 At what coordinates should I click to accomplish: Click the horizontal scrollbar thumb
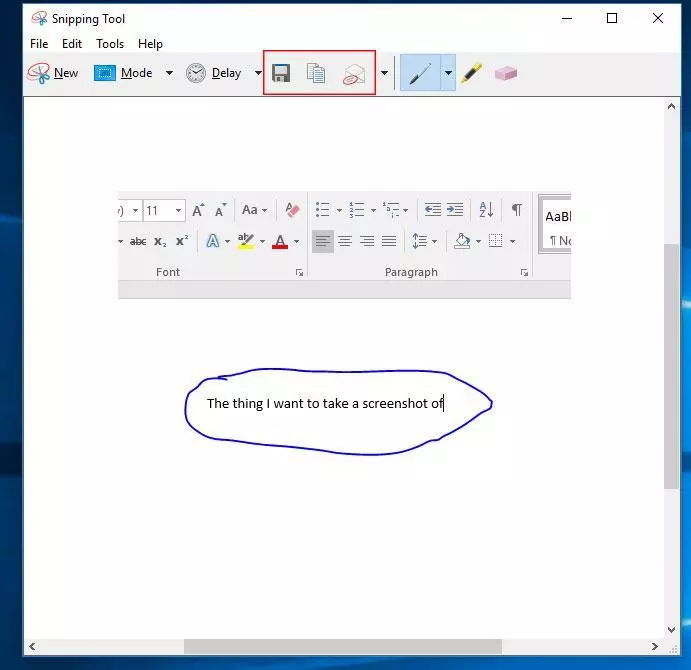[342, 647]
